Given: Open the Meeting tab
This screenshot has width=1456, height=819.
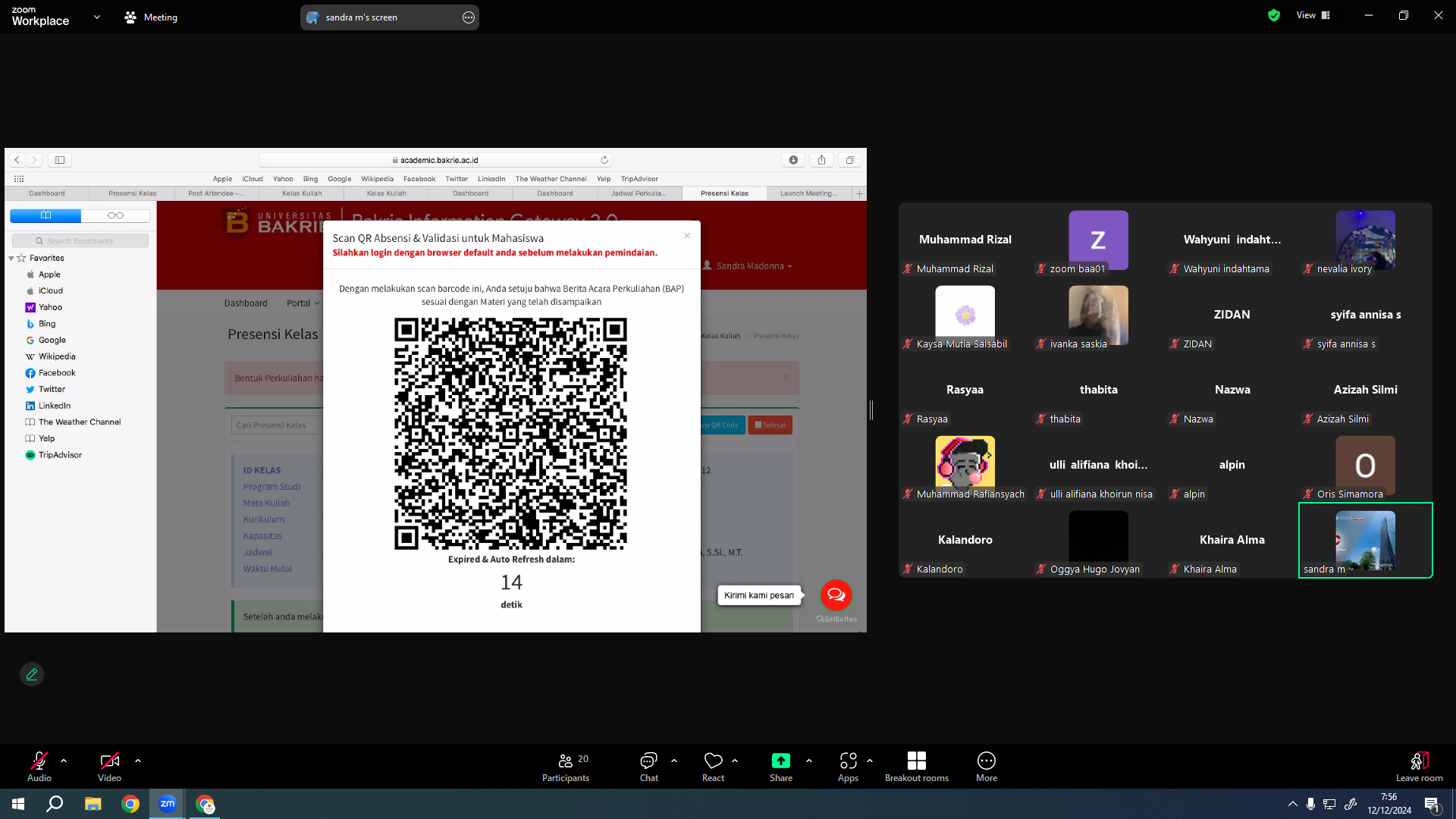Looking at the screenshot, I should 151,17.
